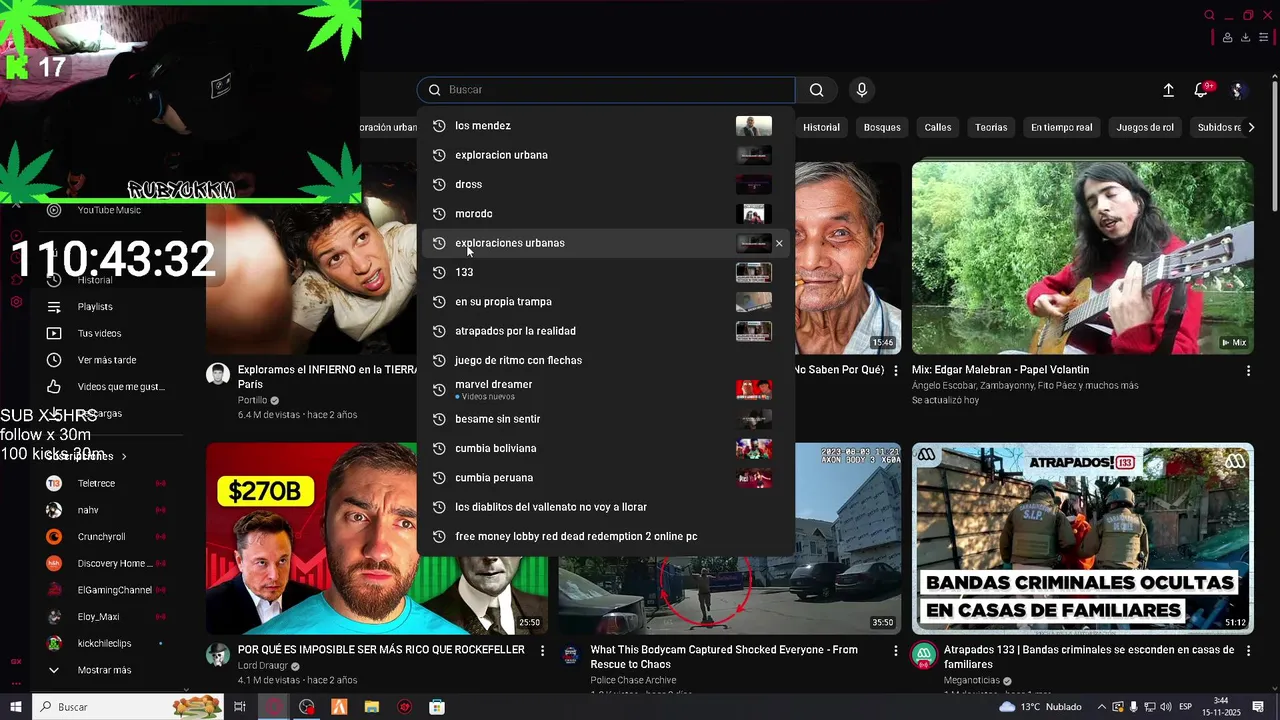Viewport: 1280px width, 720px height.
Task: Show hidden system tray icons chevron
Action: tap(1101, 707)
